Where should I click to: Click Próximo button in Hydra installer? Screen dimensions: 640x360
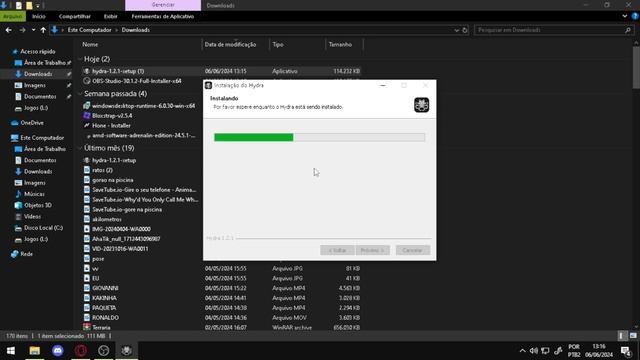(x=372, y=250)
